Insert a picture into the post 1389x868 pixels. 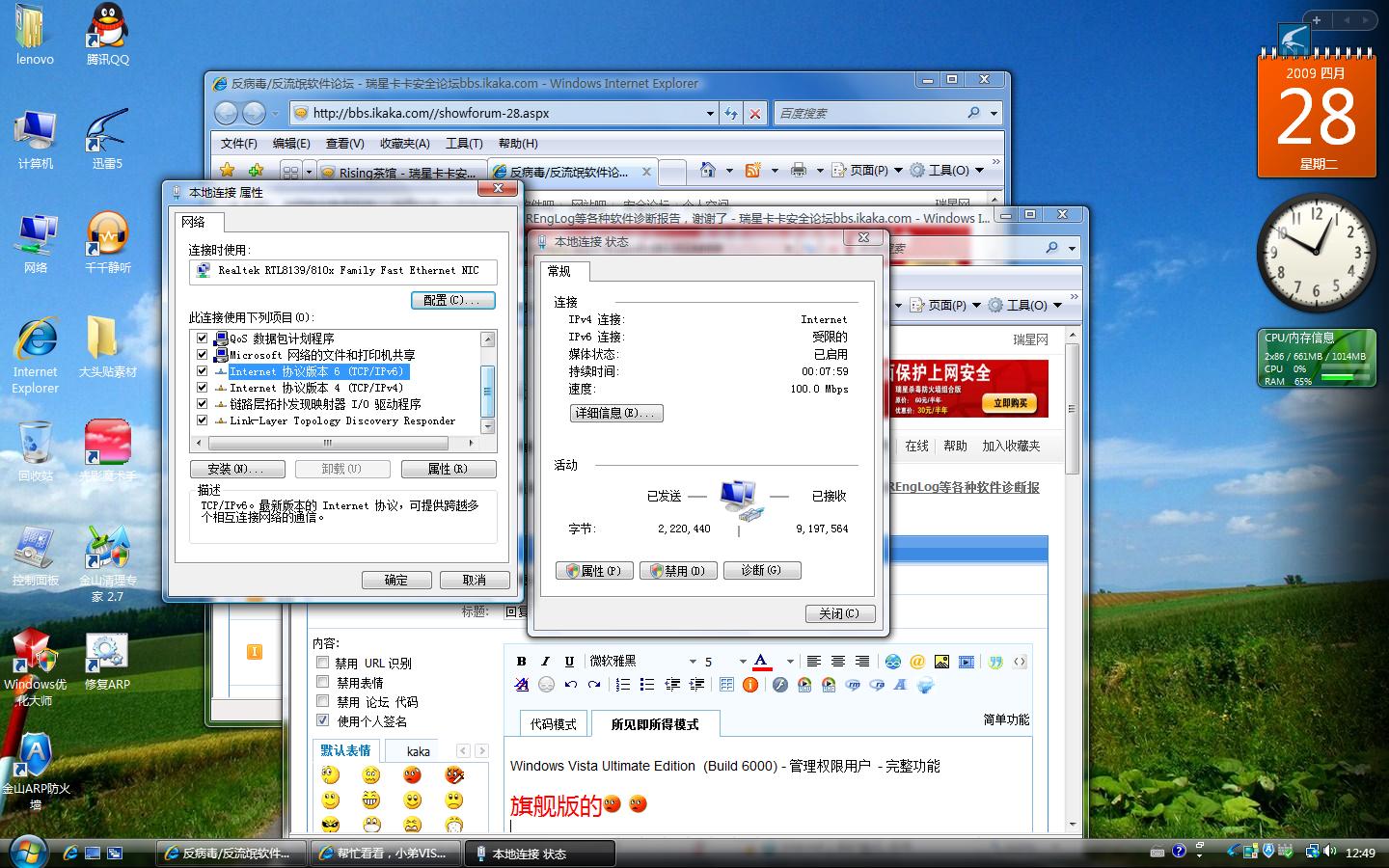pyautogui.click(x=941, y=662)
